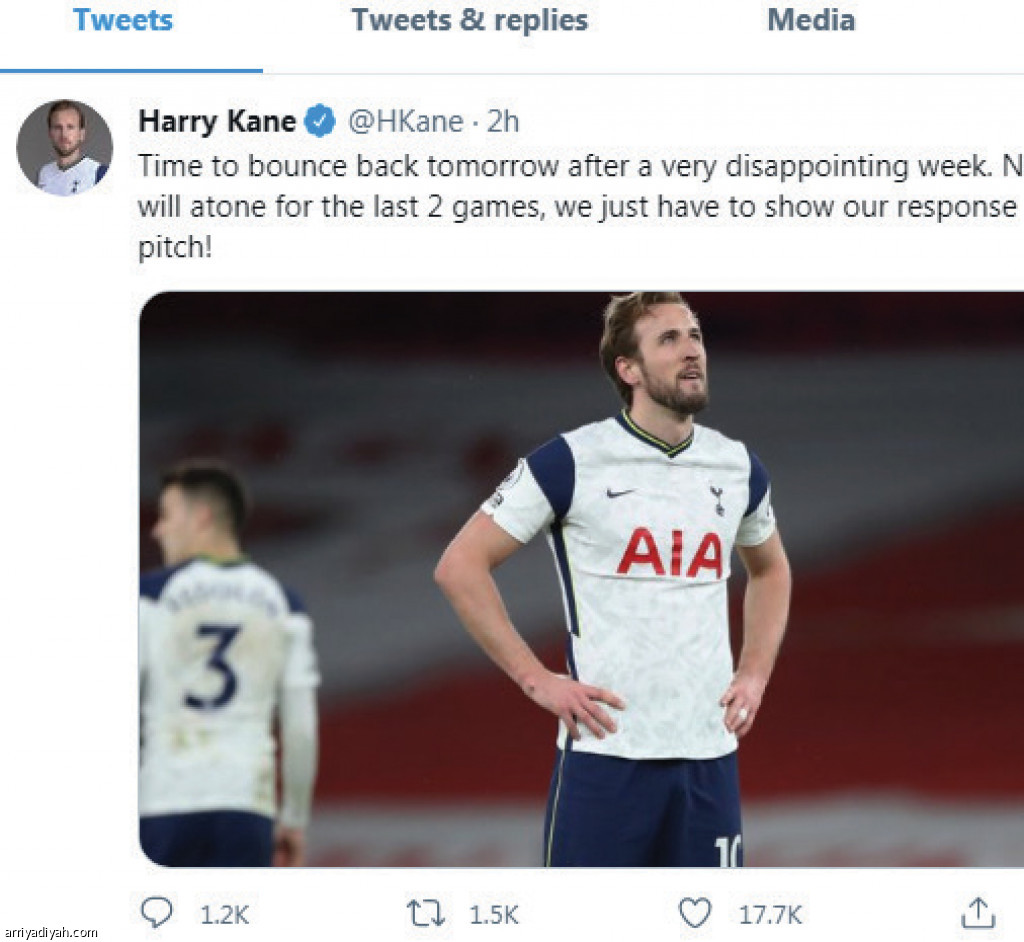Like the tweet with the heart icon
Image resolution: width=1024 pixels, height=942 pixels.
point(695,912)
